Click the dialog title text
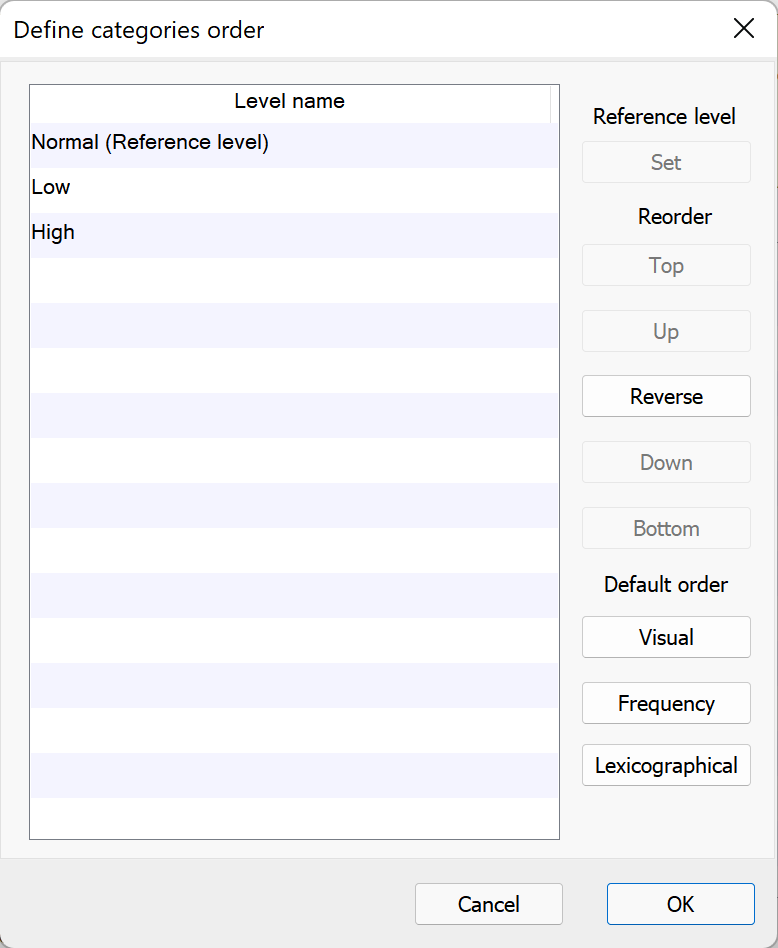 (139, 30)
